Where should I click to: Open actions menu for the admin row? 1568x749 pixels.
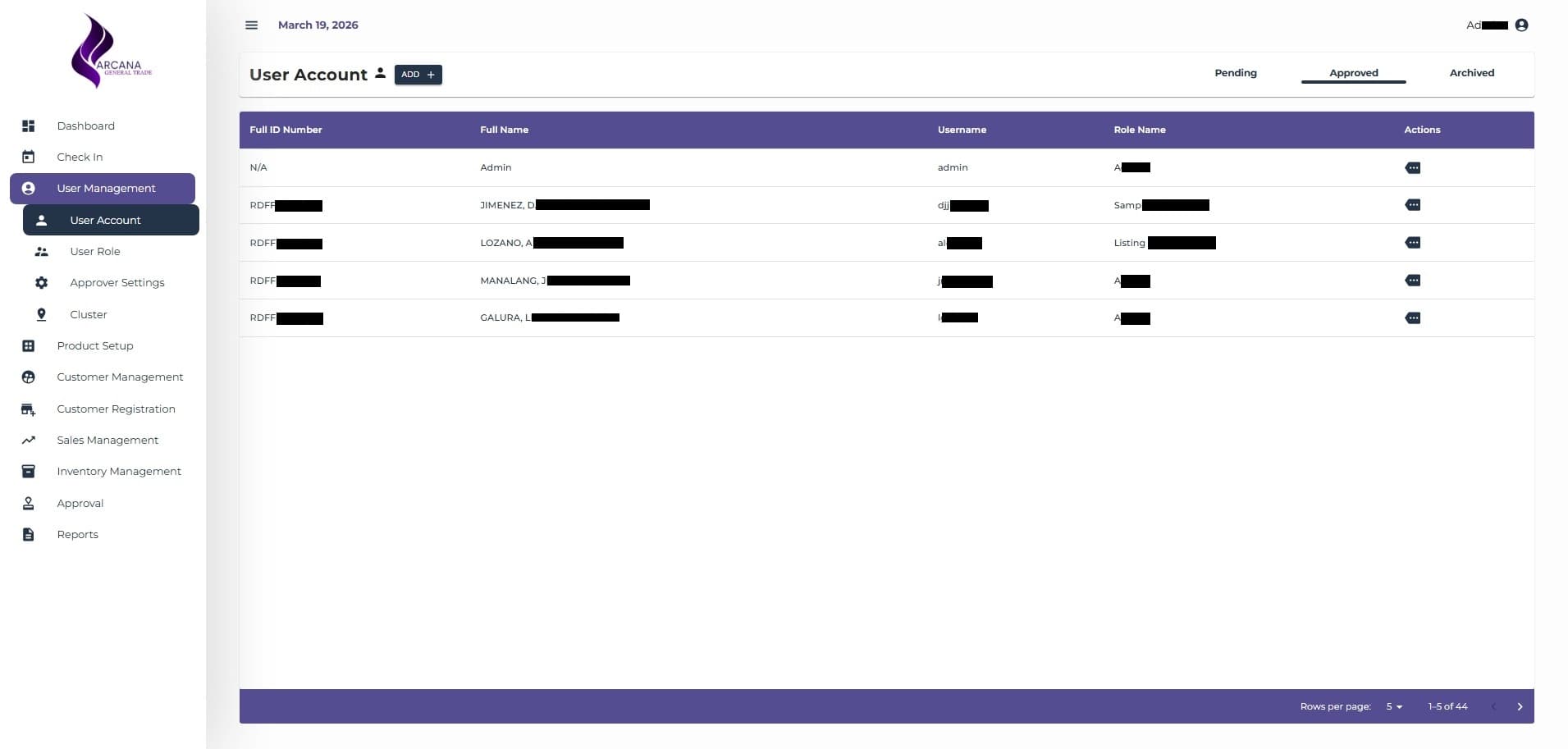click(1413, 167)
